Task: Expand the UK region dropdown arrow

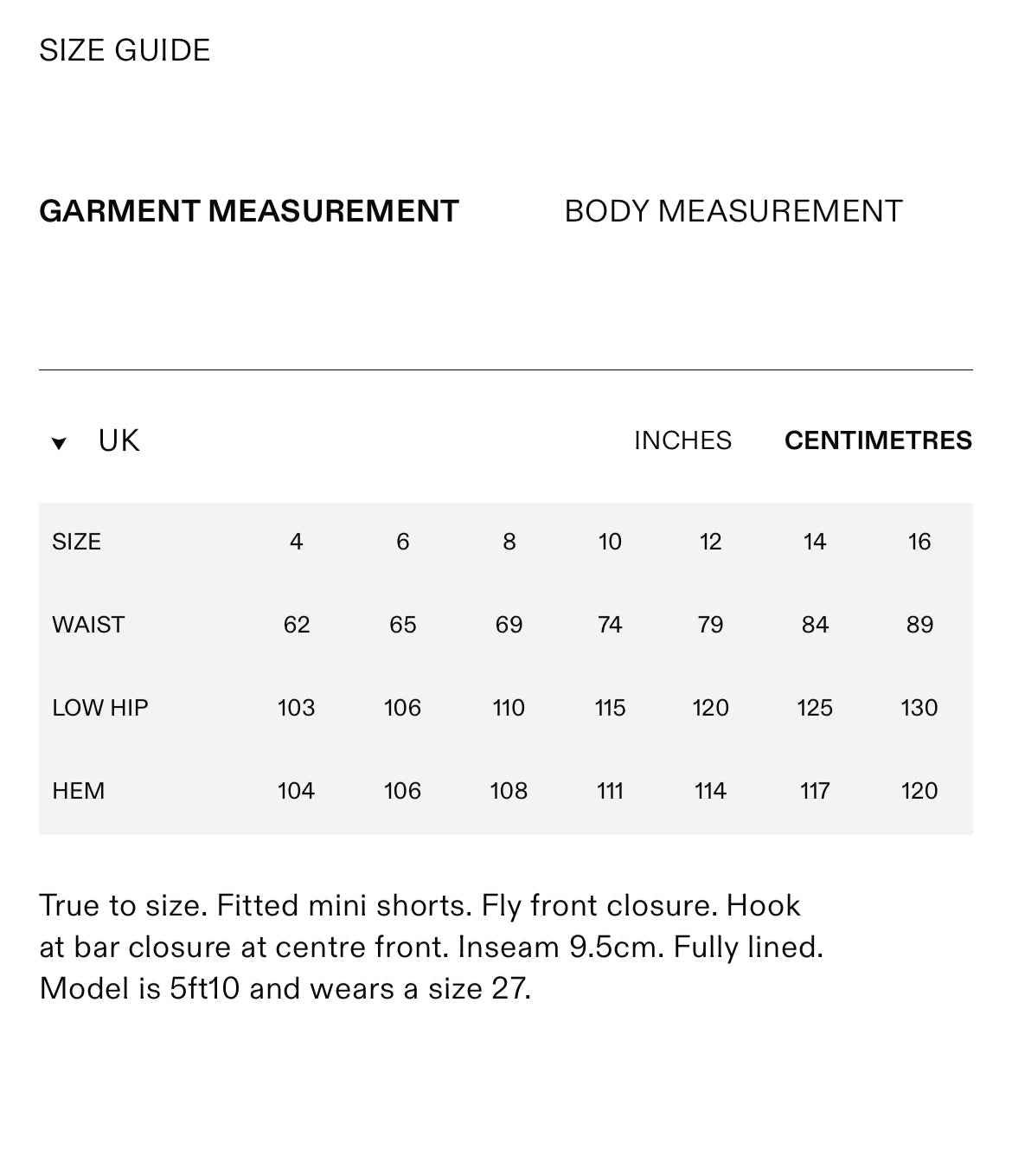Action: [x=59, y=443]
